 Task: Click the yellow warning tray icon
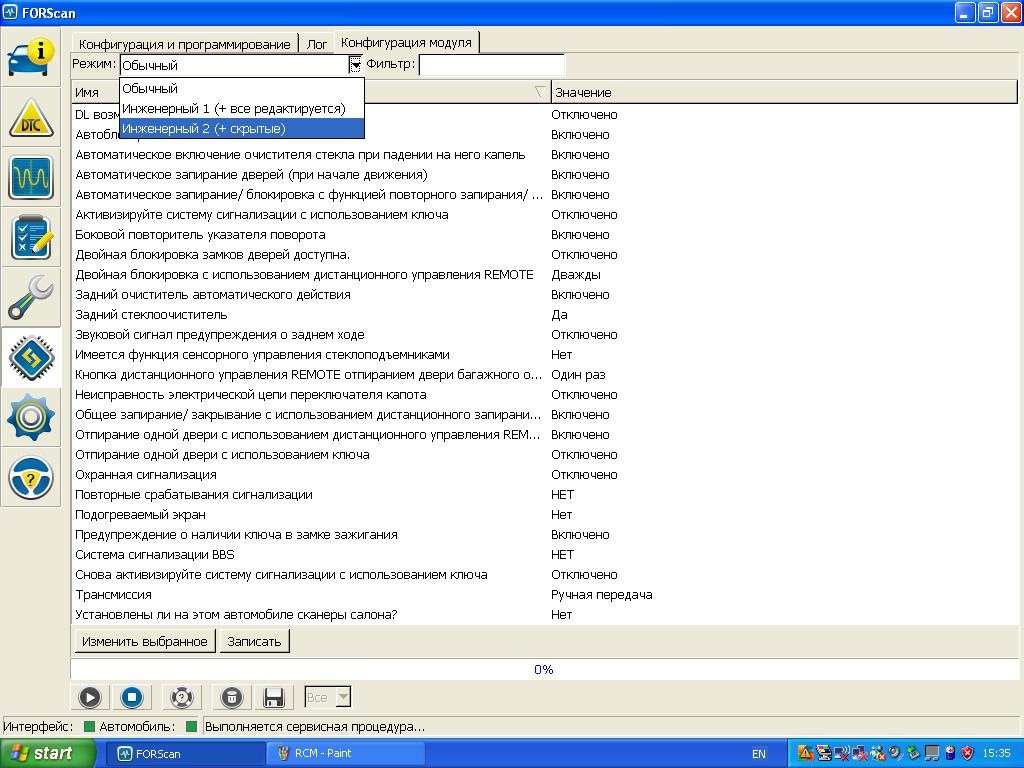click(805, 753)
